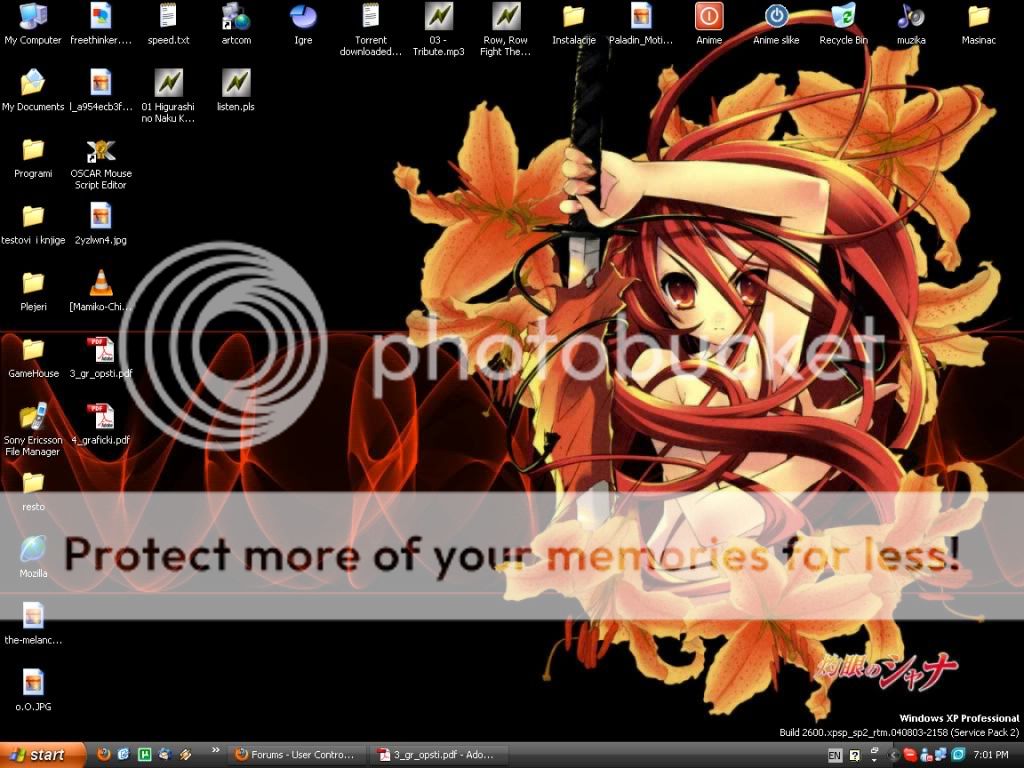Click the 7:01 PM system clock
Screen dimensions: 1024x768
(992, 755)
